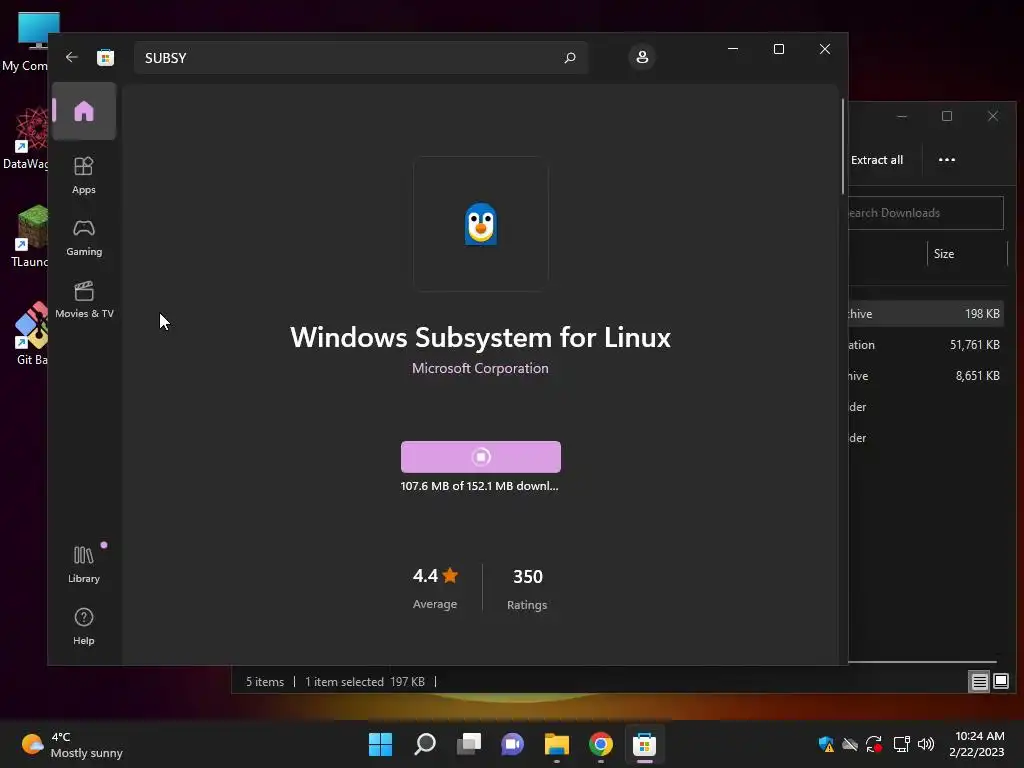This screenshot has width=1024, height=768.
Task: Open the user account profile icon
Action: 642,57
